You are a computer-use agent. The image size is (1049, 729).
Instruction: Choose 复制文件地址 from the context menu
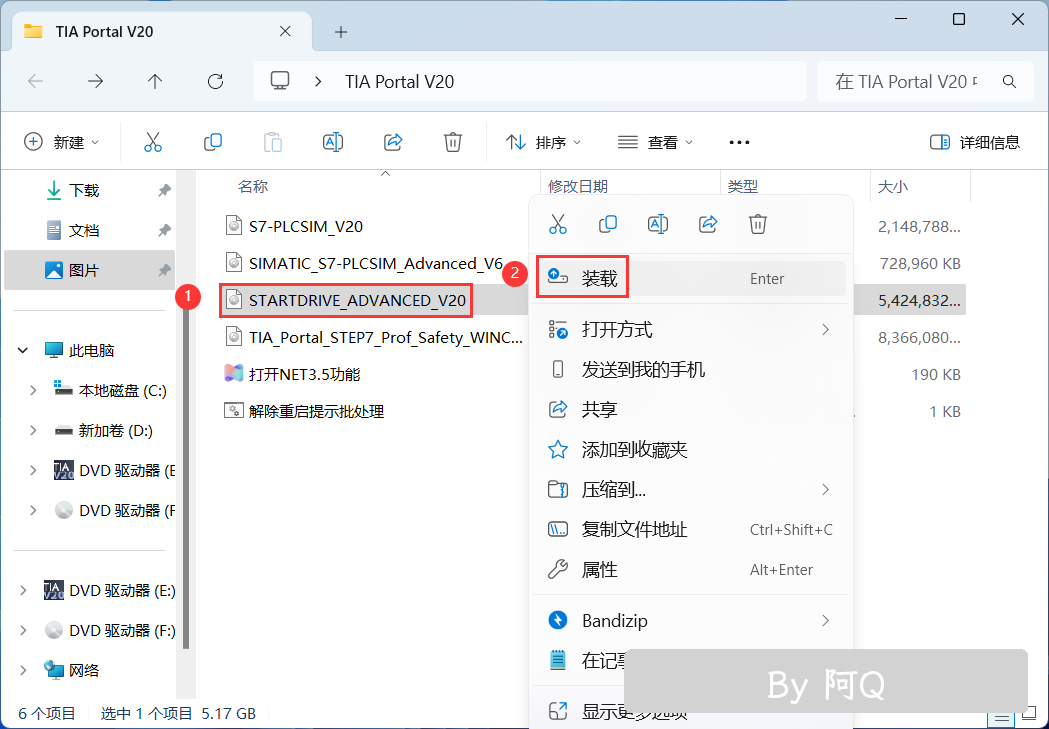pyautogui.click(x=690, y=530)
